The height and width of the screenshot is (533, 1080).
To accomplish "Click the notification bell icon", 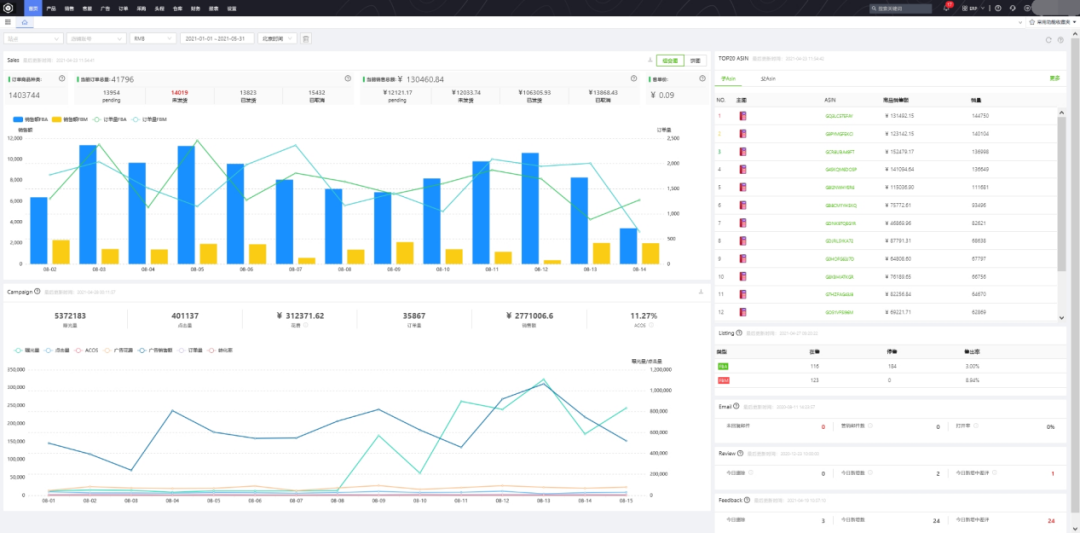I will 946,8.
